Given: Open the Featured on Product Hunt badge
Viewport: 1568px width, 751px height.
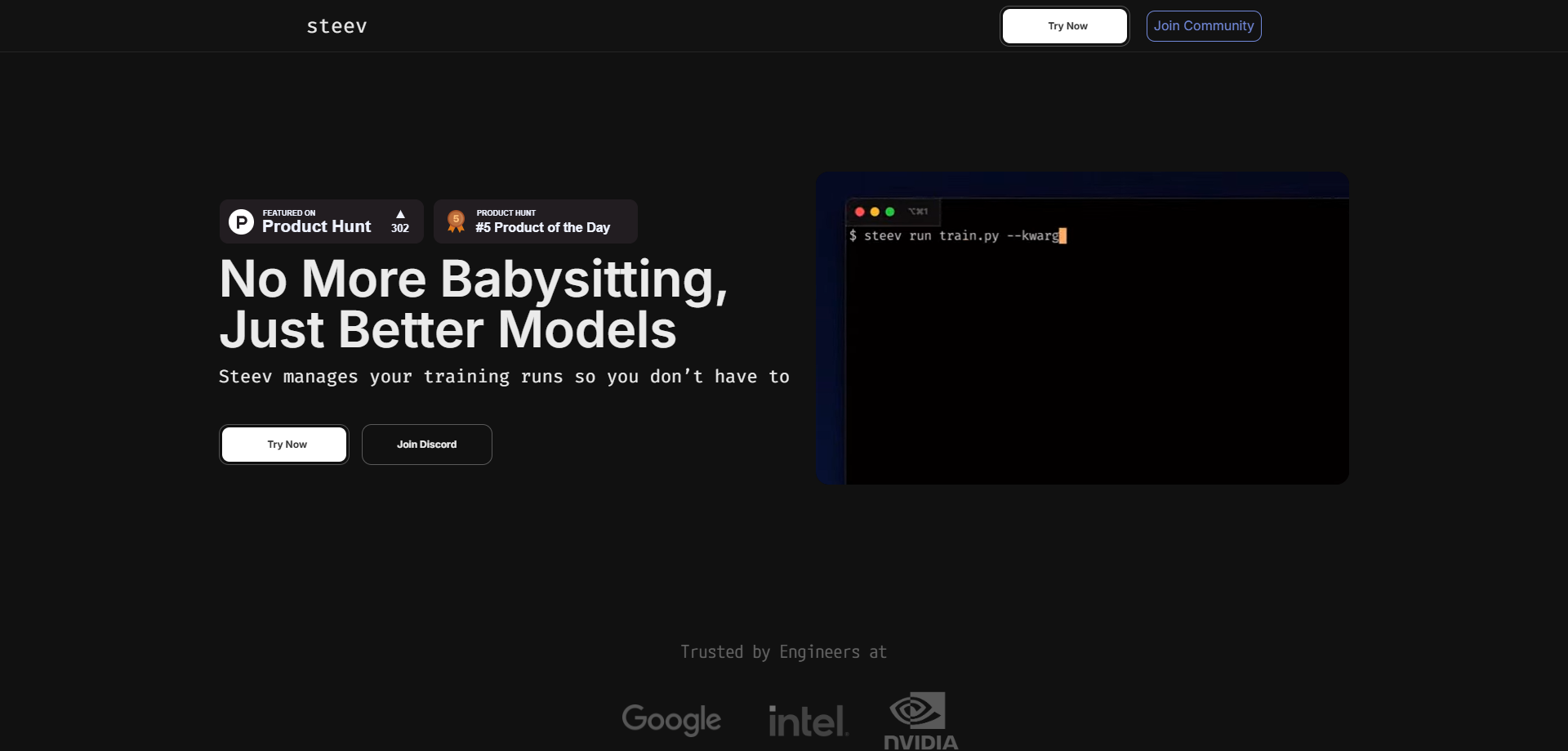Looking at the screenshot, I should (x=321, y=221).
